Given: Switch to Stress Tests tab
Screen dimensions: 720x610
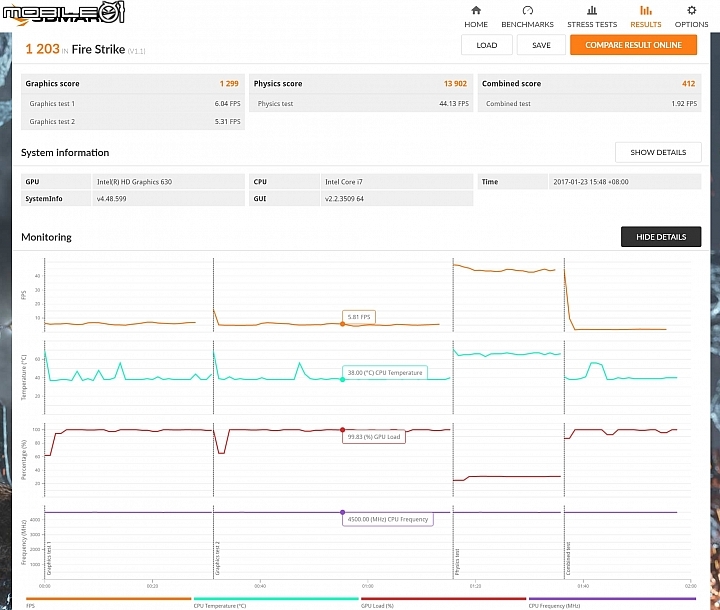Looking at the screenshot, I should pyautogui.click(x=592, y=17).
